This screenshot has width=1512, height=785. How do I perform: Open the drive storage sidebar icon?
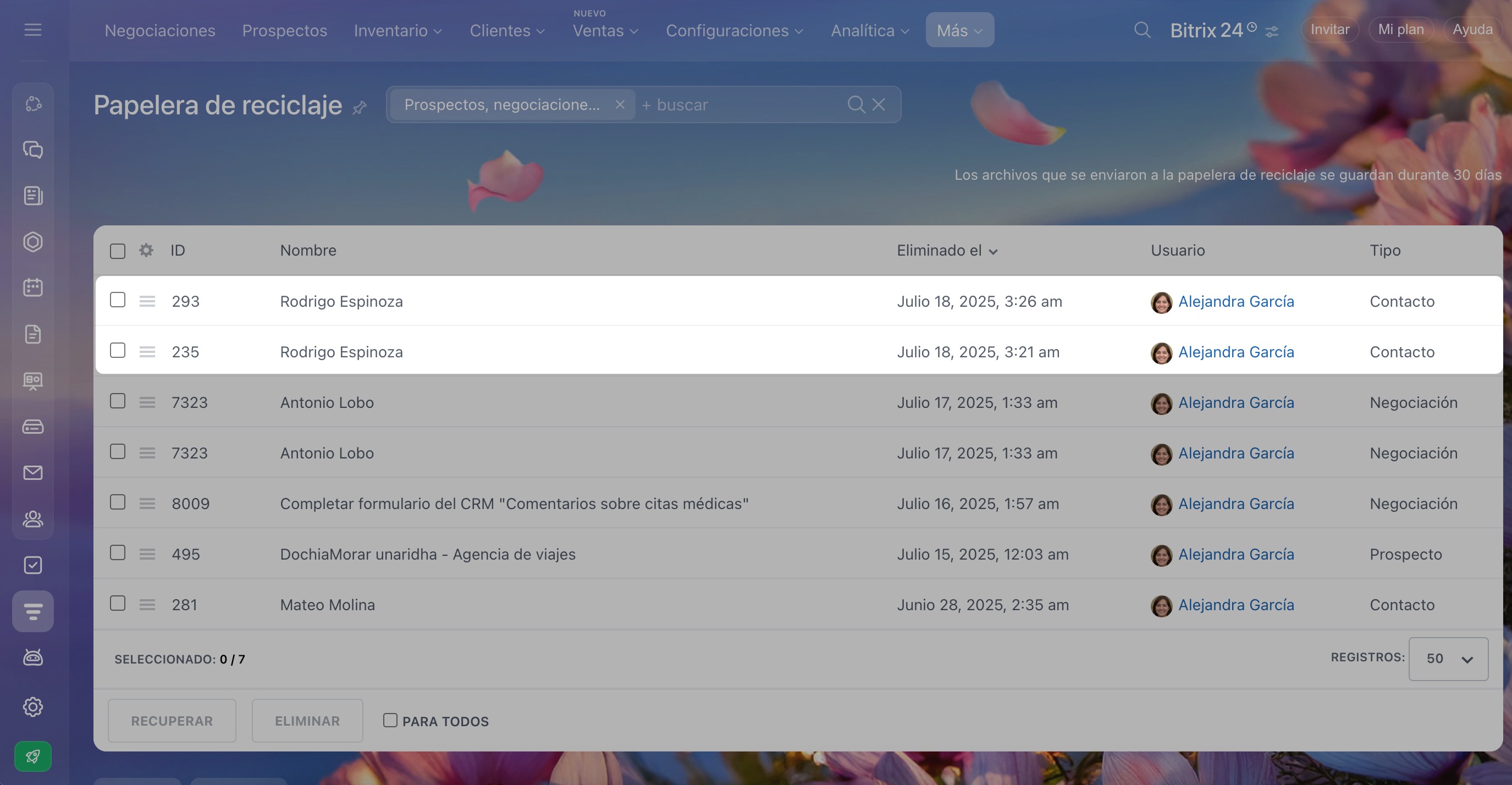click(x=33, y=427)
